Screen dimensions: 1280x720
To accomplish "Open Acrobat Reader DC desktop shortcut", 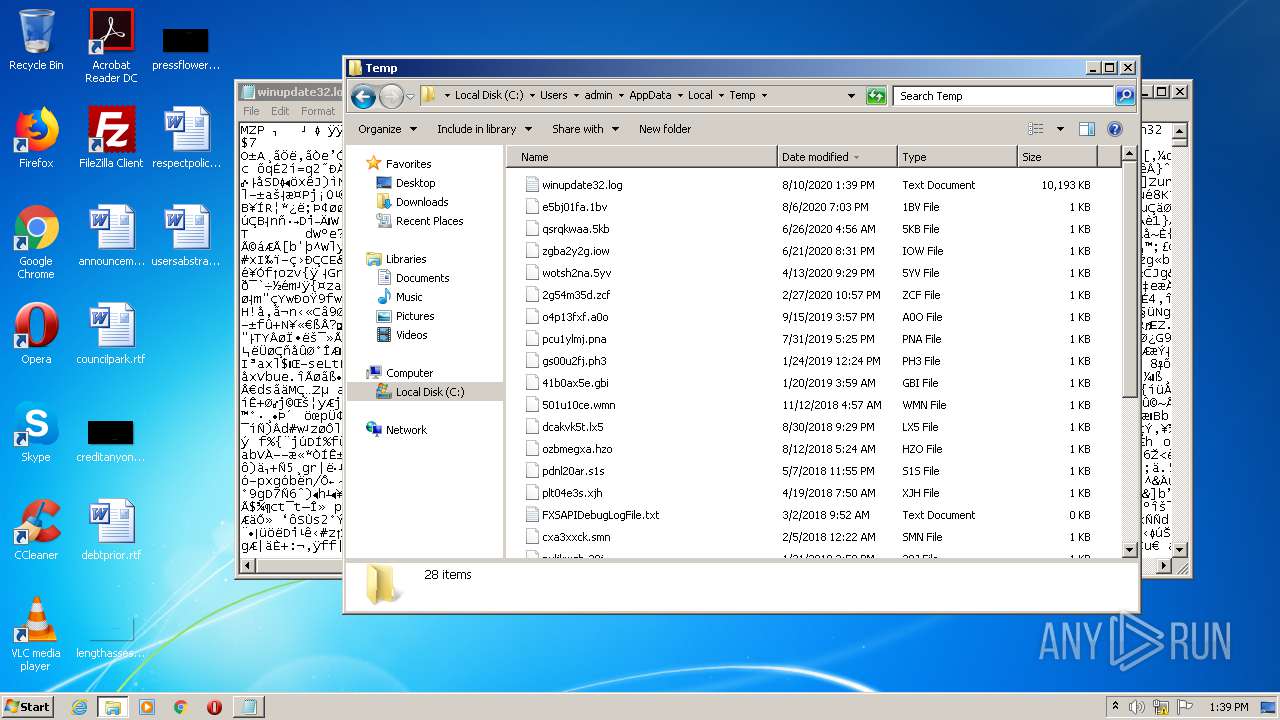I will [111, 46].
